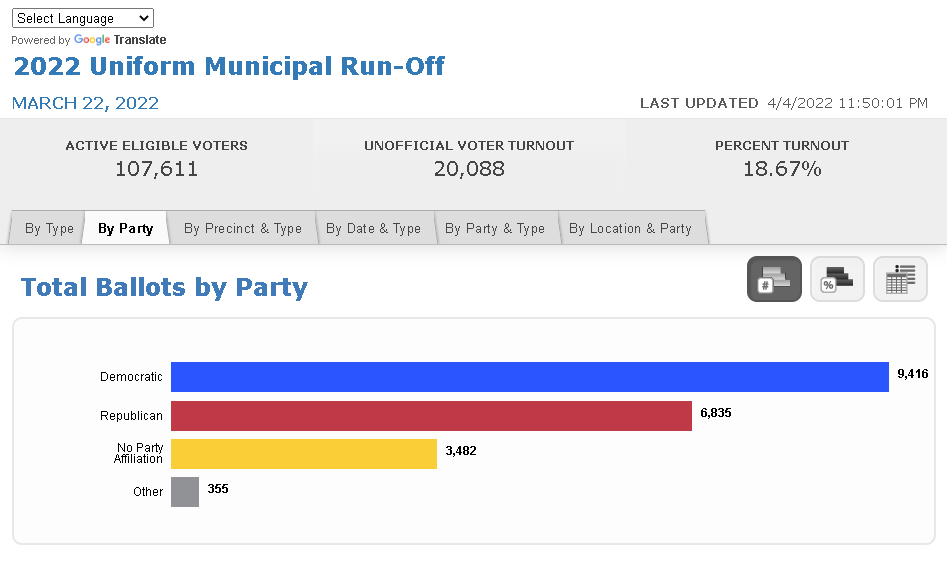This screenshot has height=563, width=947.
Task: Open the By Precinct & Type tab
Action: [x=243, y=228]
